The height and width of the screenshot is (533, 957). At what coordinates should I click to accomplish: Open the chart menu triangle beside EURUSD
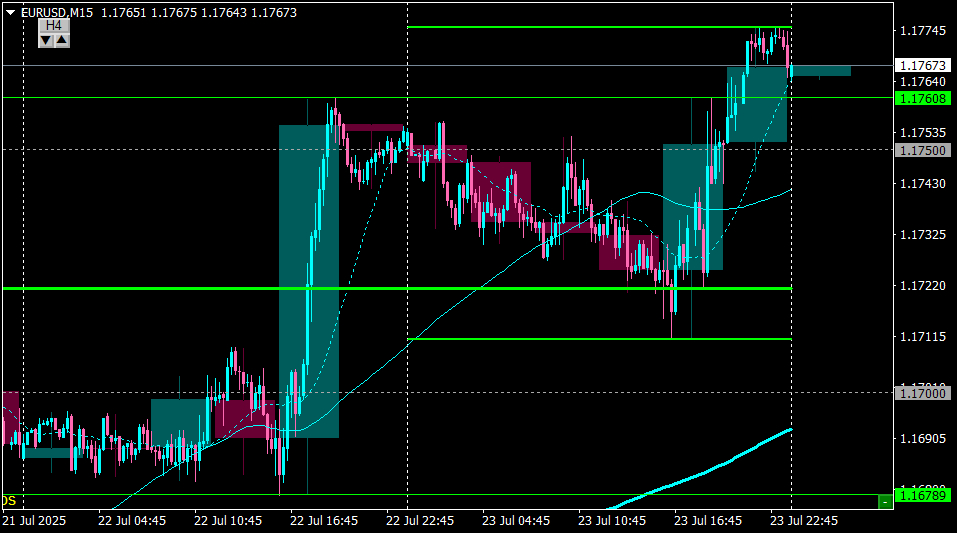(x=10, y=12)
